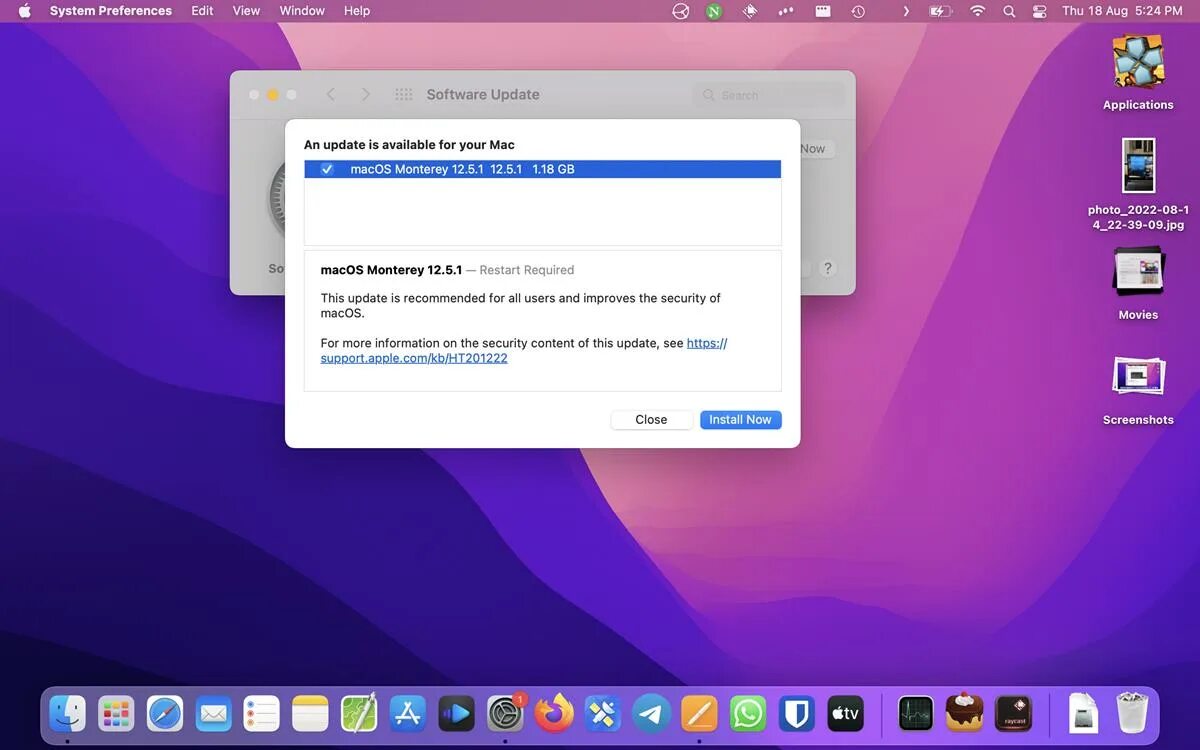This screenshot has width=1200, height=750.
Task: Open the Notes app in dock
Action: pyautogui.click(x=310, y=713)
